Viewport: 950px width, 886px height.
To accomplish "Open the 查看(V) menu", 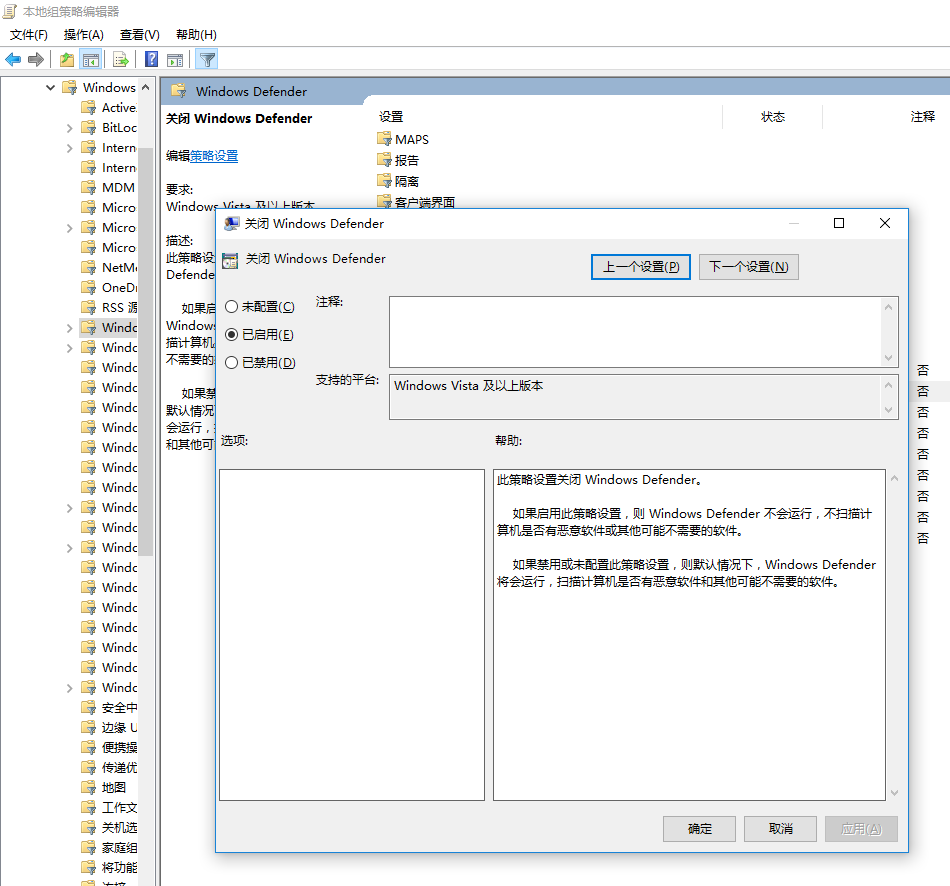I will coord(139,35).
